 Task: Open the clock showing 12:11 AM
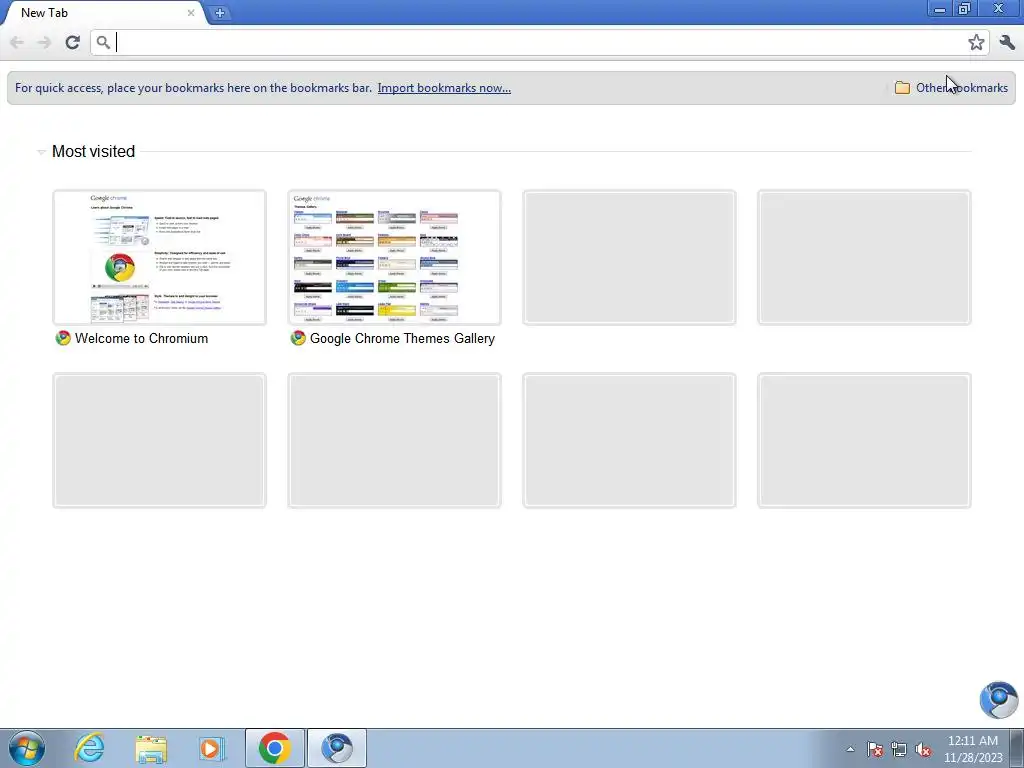point(972,749)
